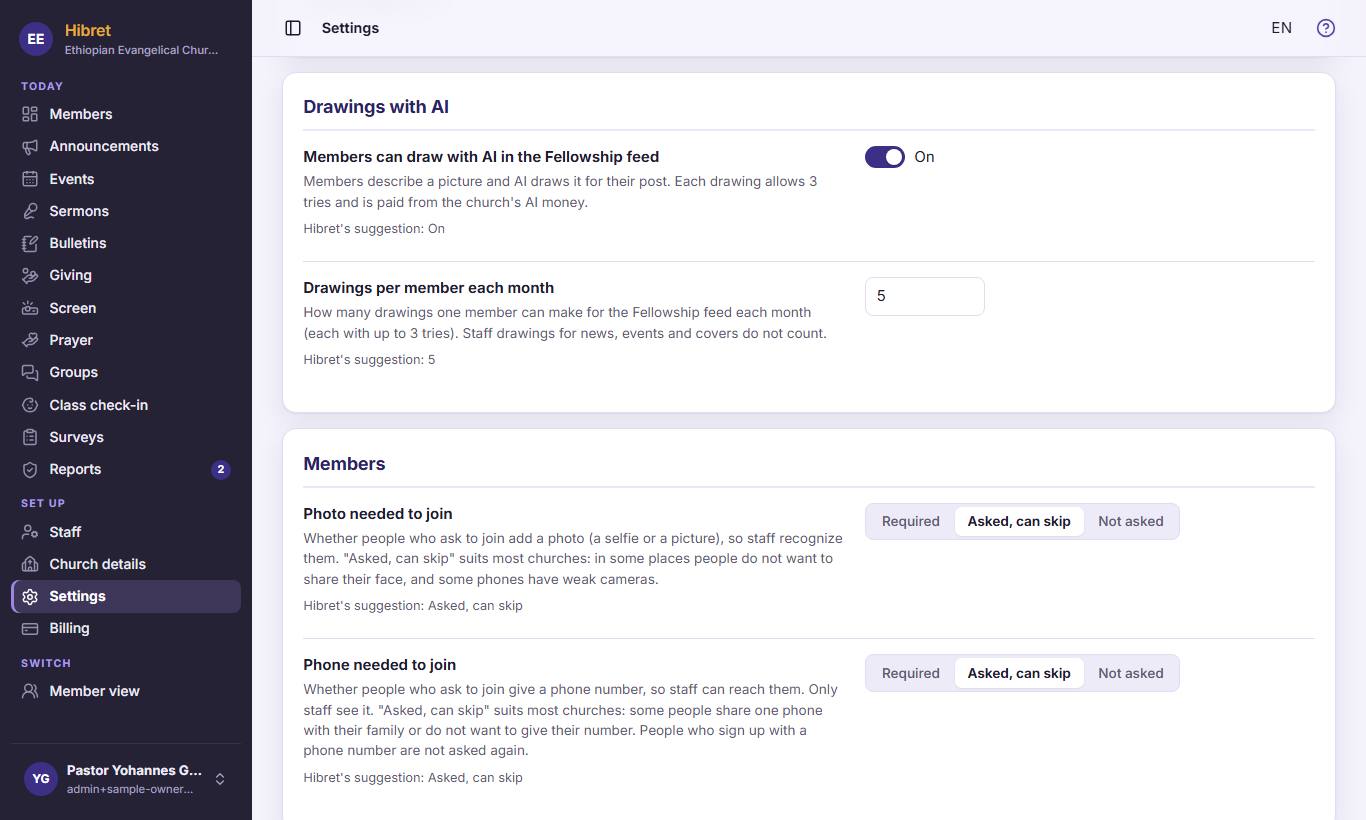Click the Announcements megaphone icon
The height and width of the screenshot is (820, 1366).
coord(30,146)
